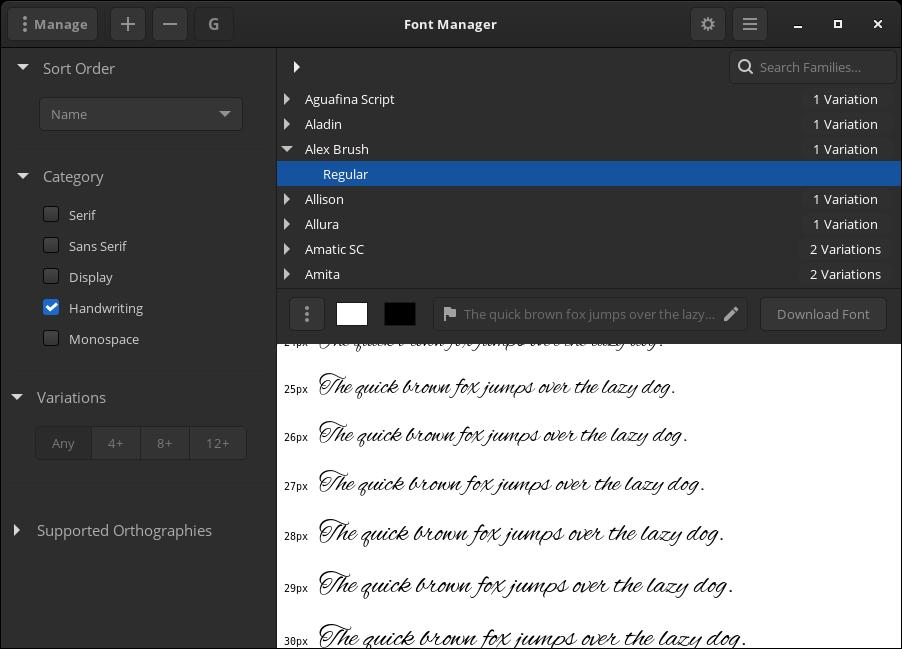Collapse the Variations section

click(x=17, y=397)
